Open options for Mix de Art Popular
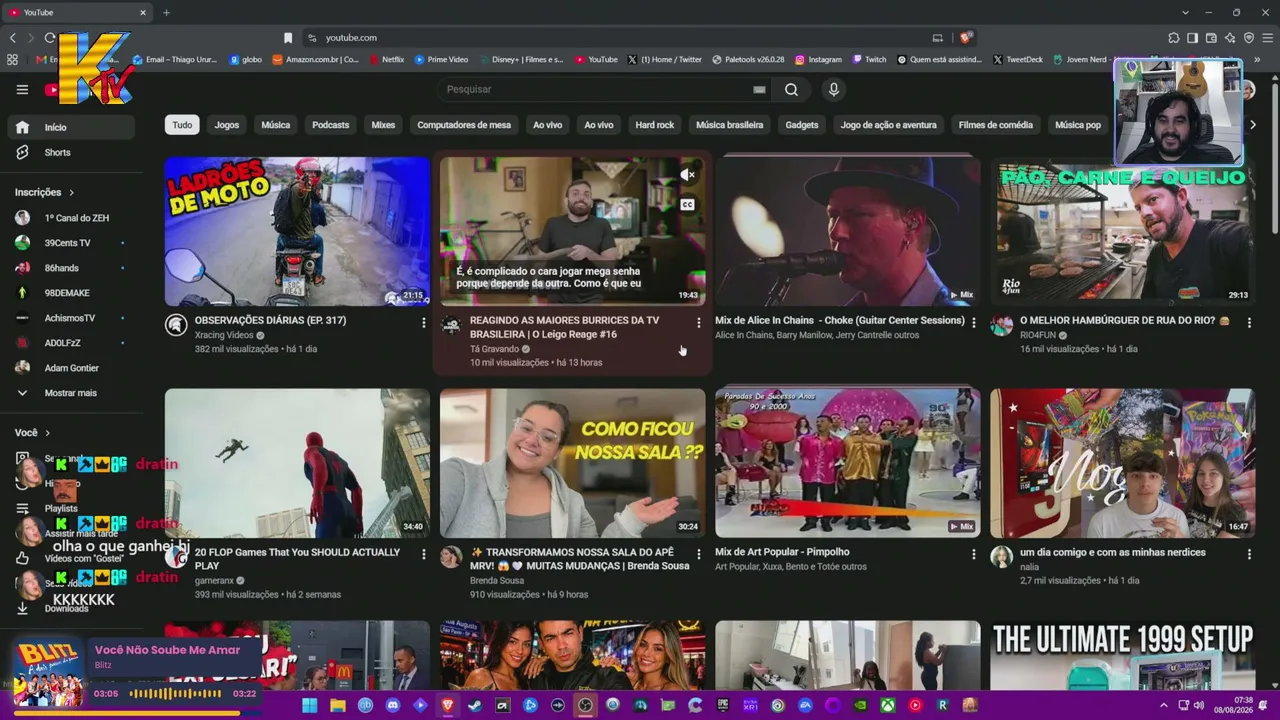 click(x=974, y=554)
